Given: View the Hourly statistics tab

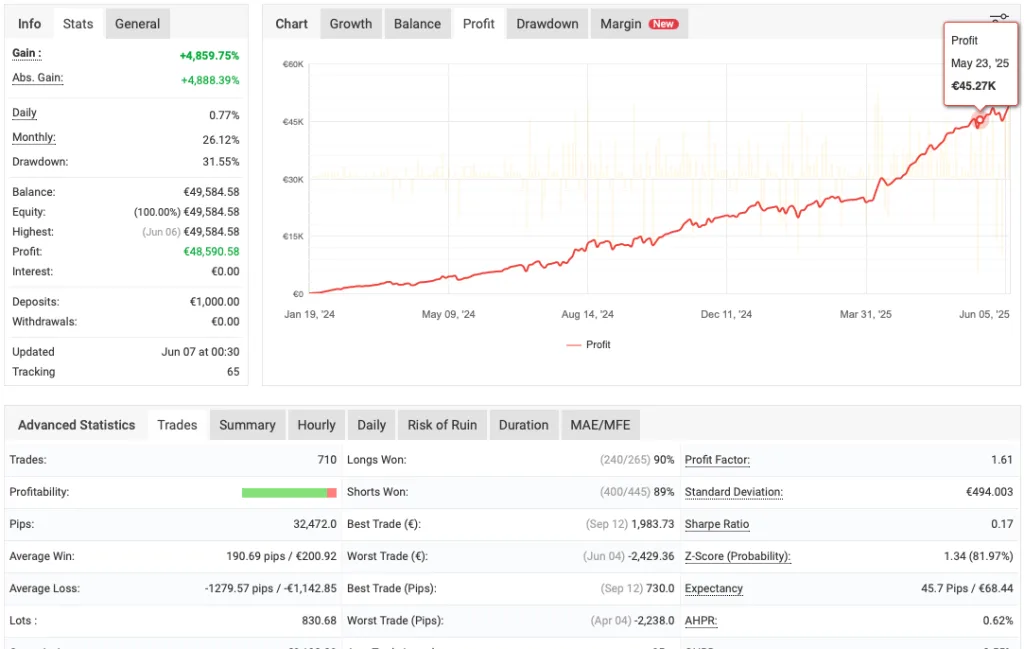Looking at the screenshot, I should pos(316,424).
